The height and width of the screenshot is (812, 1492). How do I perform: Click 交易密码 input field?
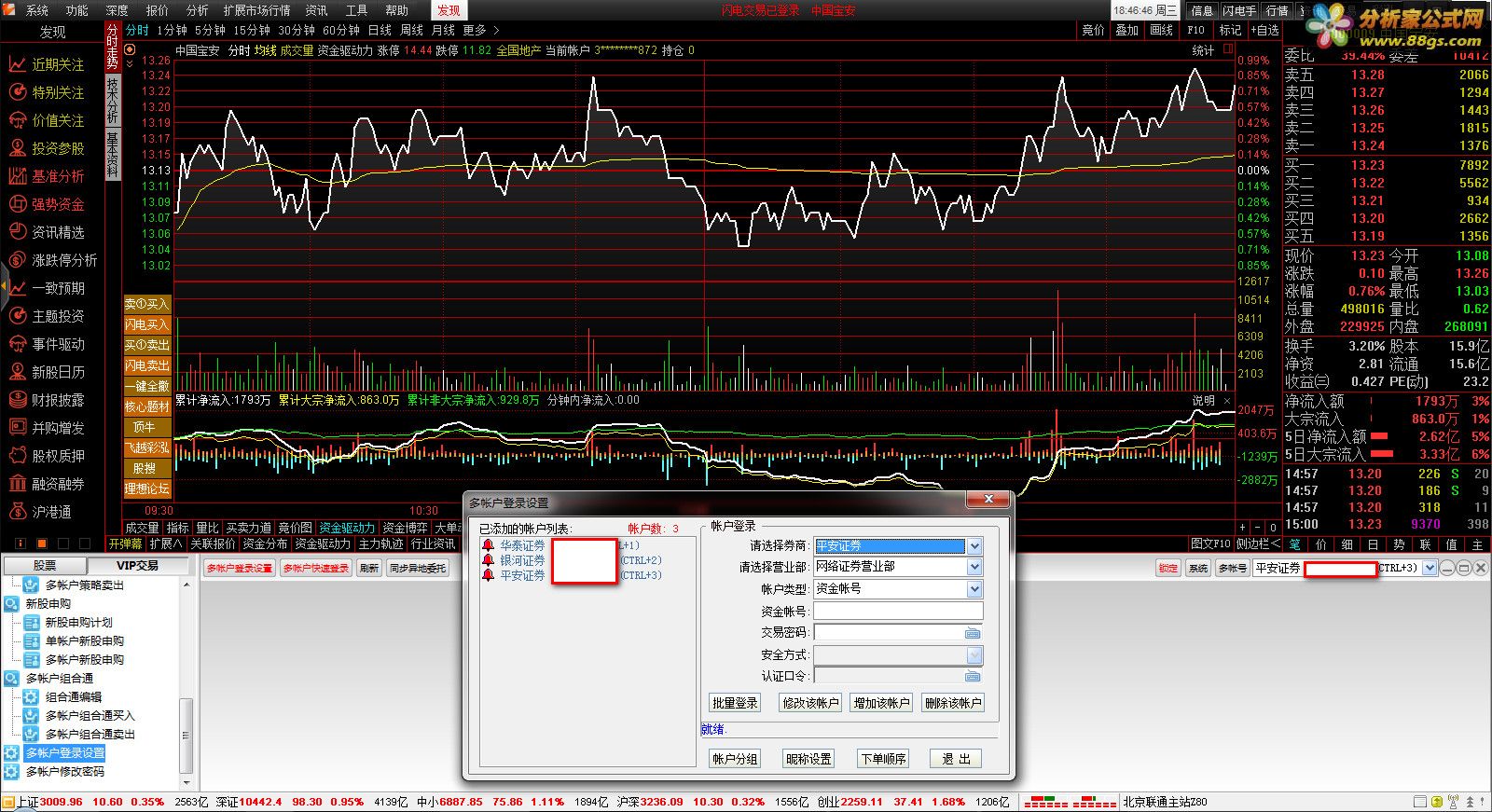pos(898,633)
